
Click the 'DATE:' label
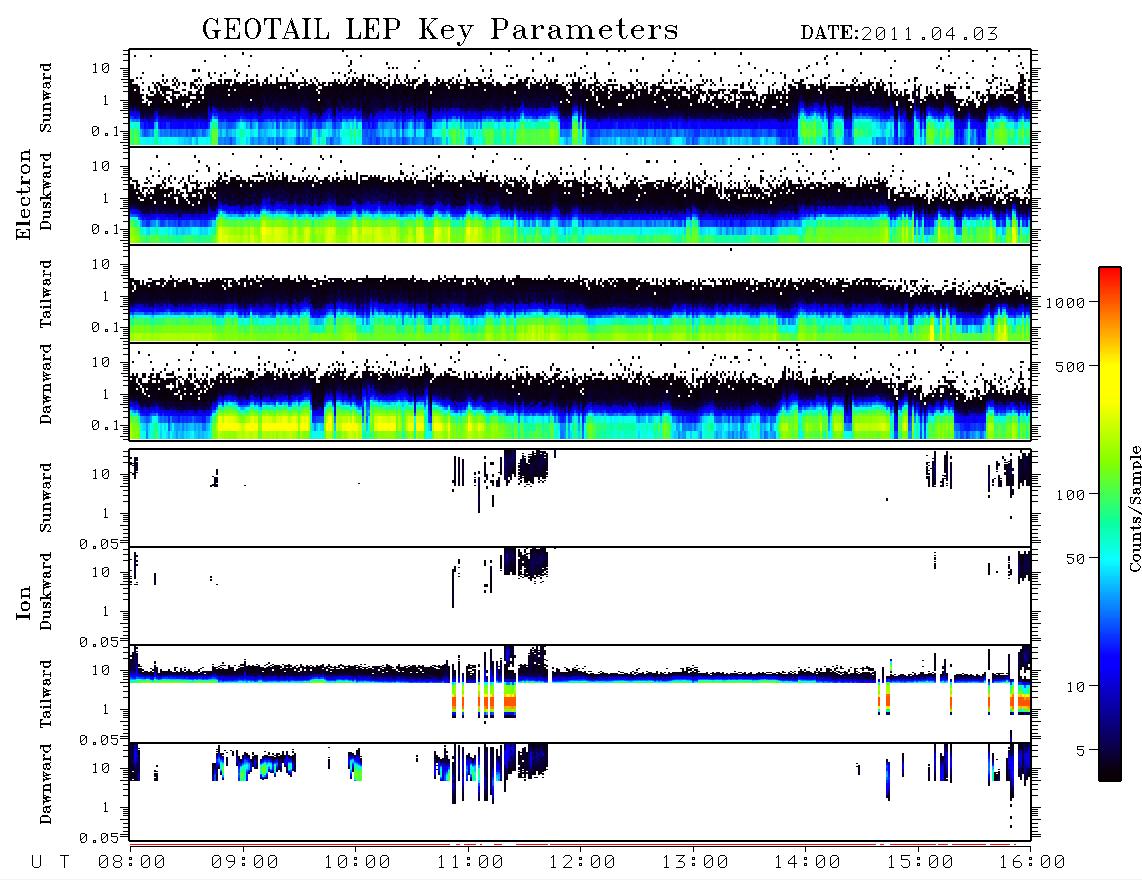coord(830,34)
